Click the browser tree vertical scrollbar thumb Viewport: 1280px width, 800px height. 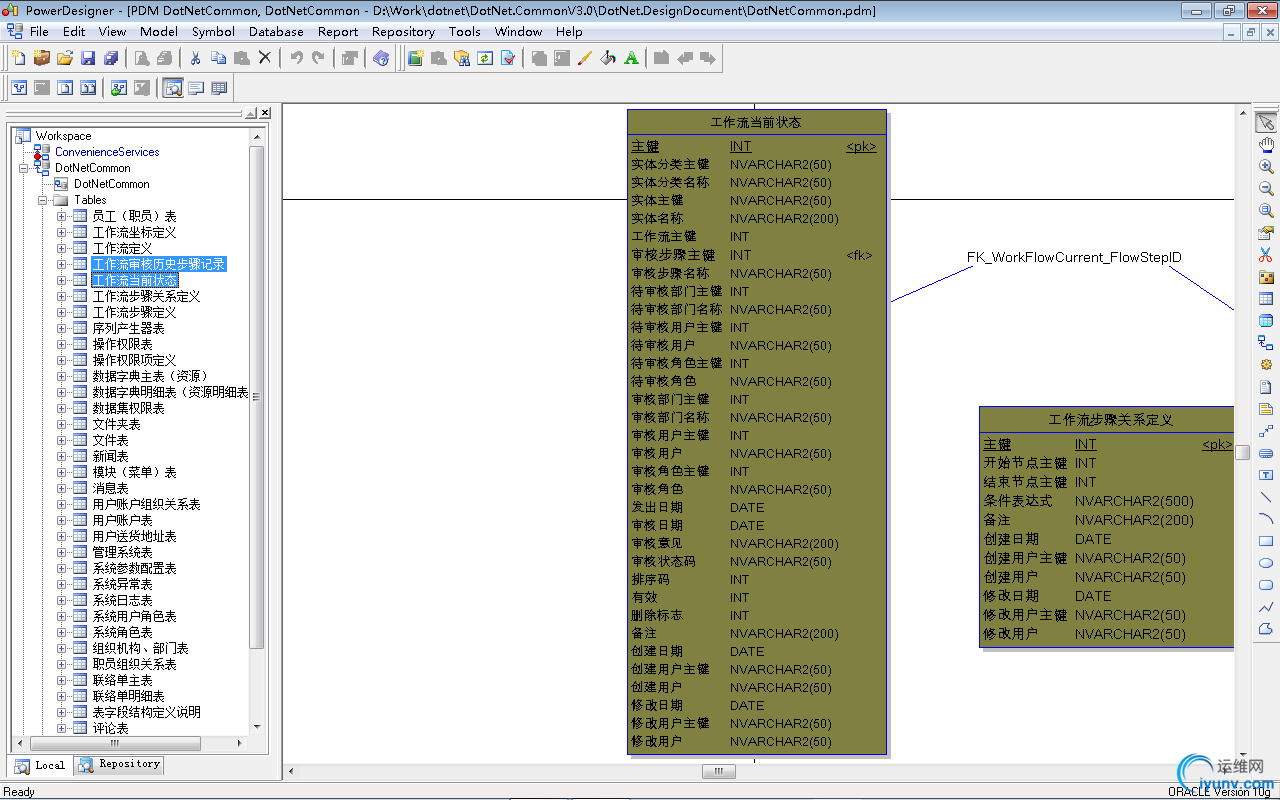(x=257, y=397)
